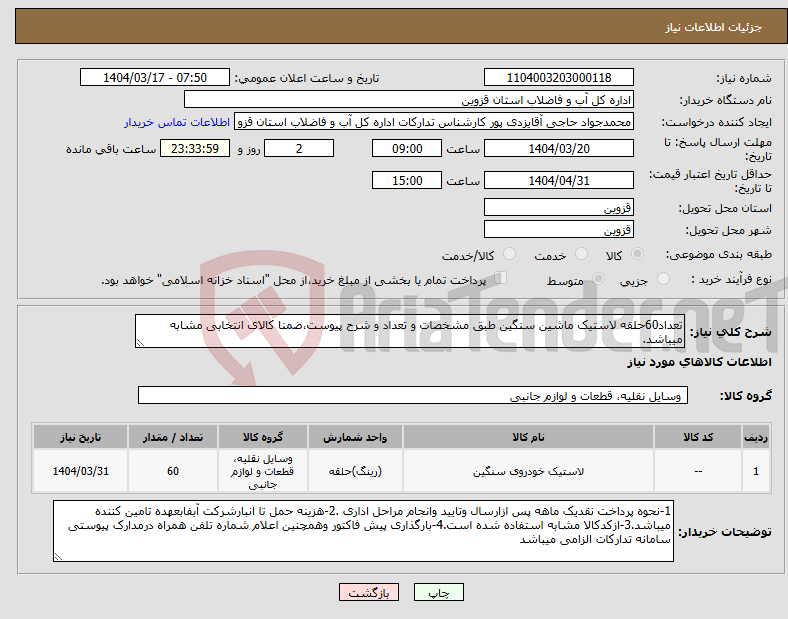Click the delivery city field قزوین
The height and width of the screenshot is (619, 788).
click(x=558, y=230)
